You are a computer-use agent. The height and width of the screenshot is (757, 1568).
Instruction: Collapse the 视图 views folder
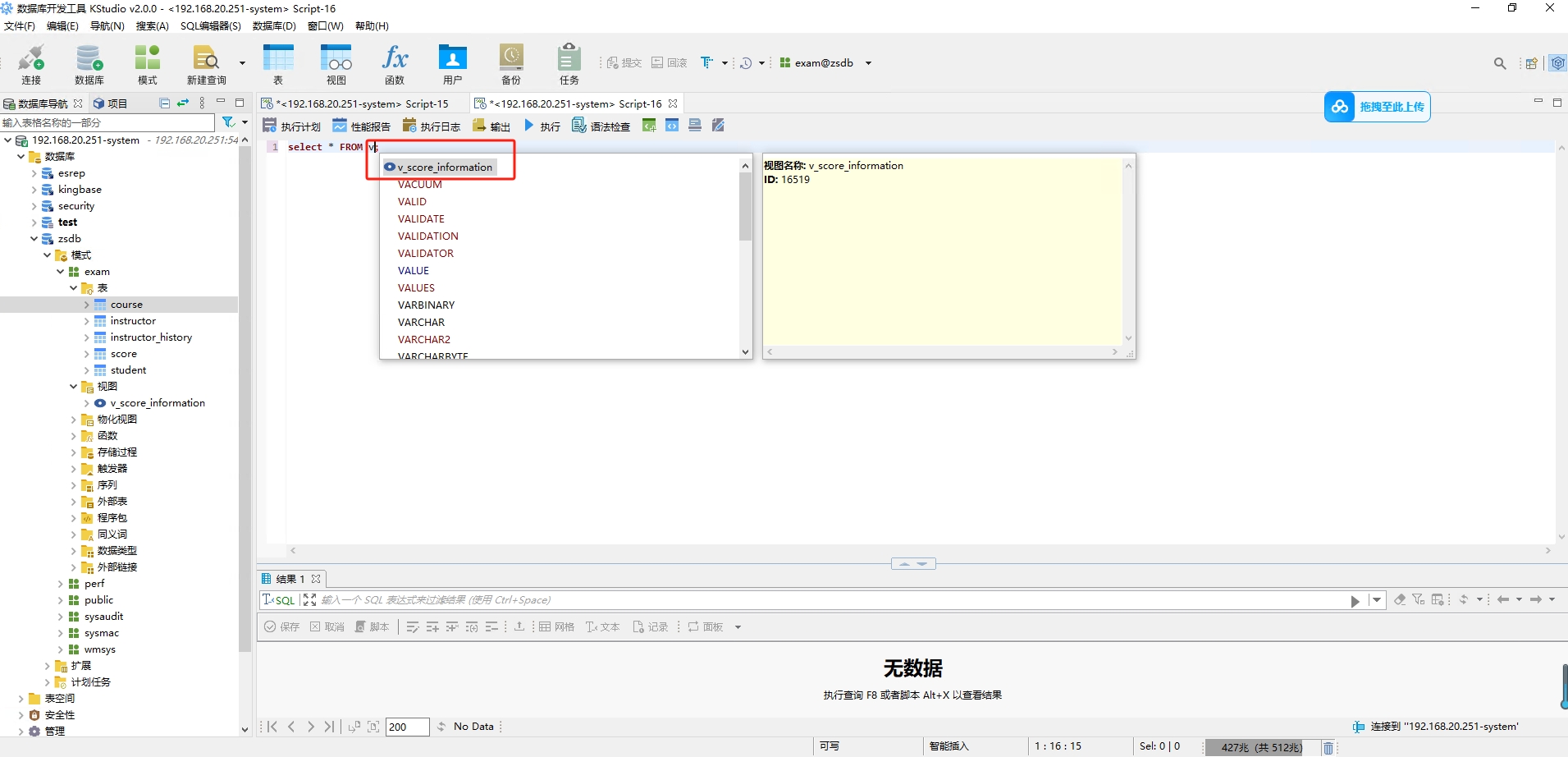pos(73,386)
